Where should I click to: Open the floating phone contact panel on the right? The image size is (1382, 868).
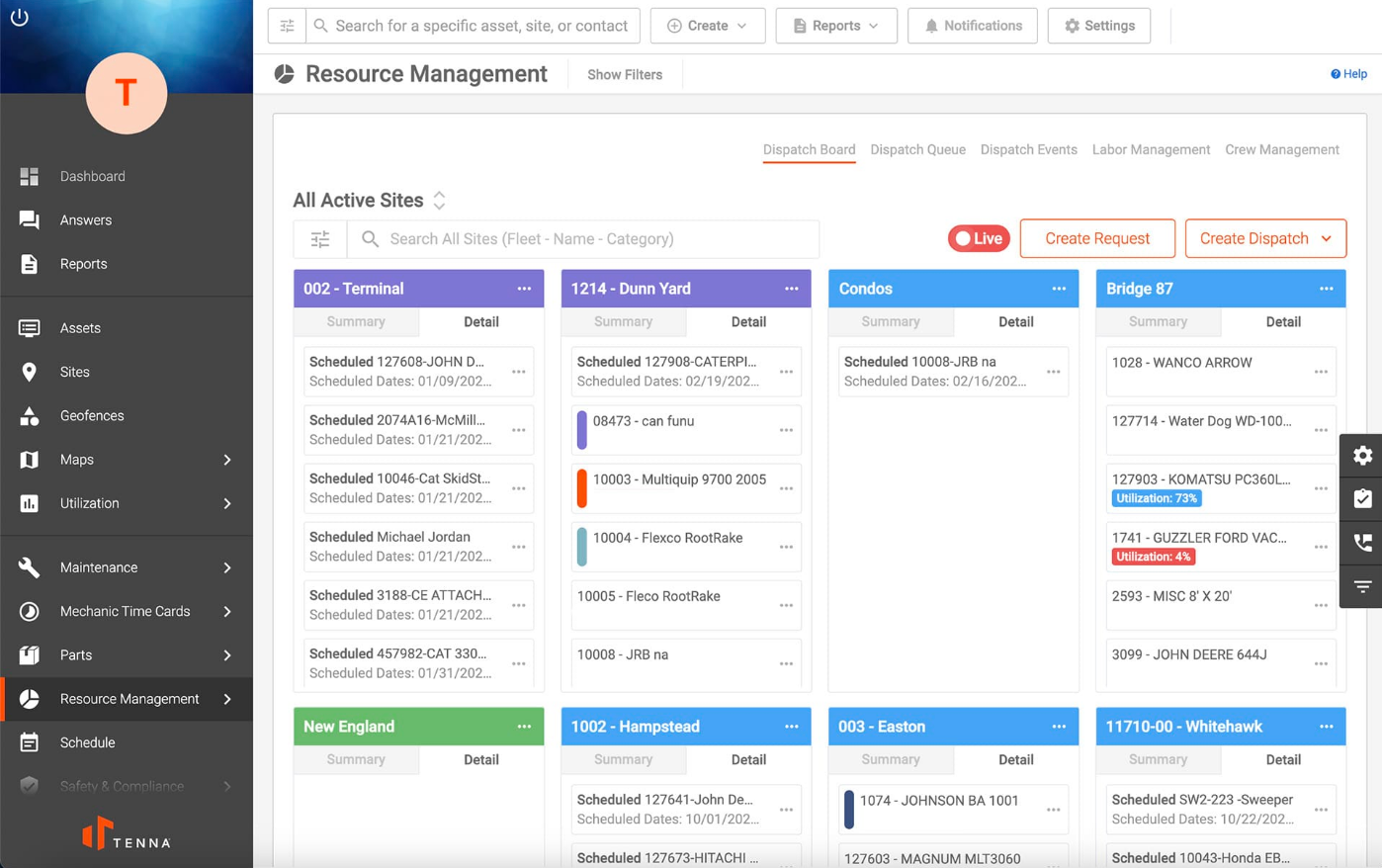click(1361, 542)
